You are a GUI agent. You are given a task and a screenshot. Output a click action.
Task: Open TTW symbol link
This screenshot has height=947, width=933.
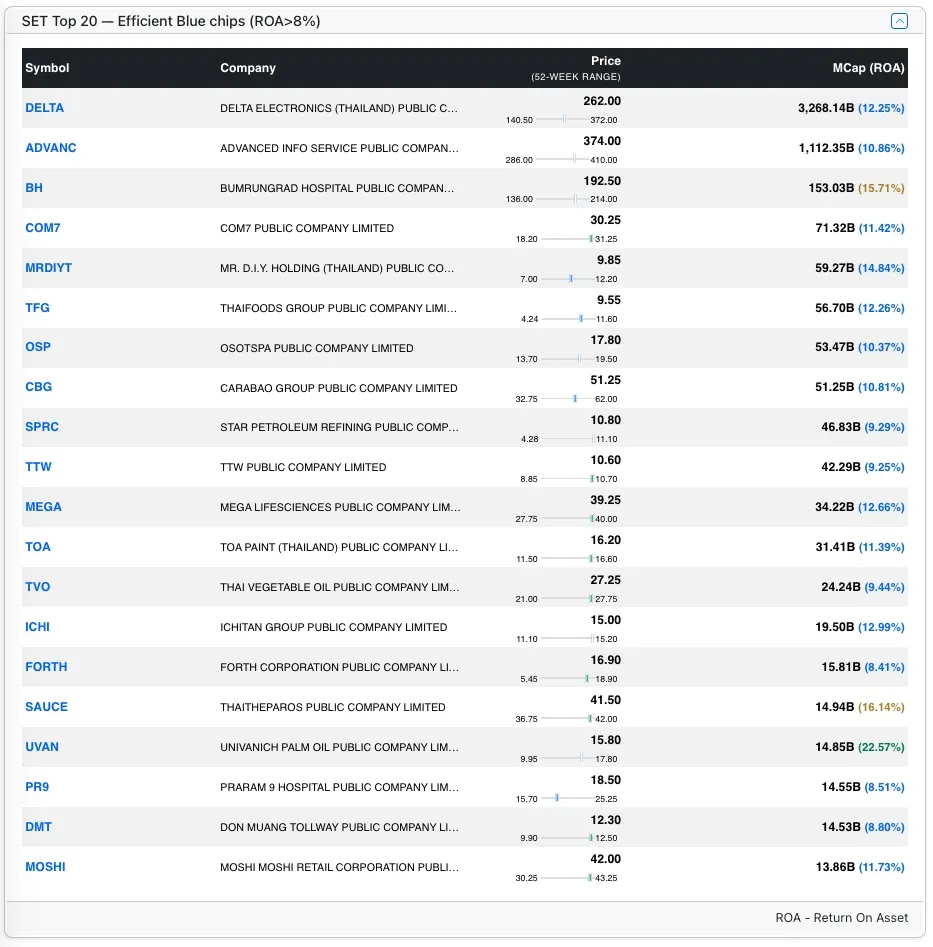point(39,466)
